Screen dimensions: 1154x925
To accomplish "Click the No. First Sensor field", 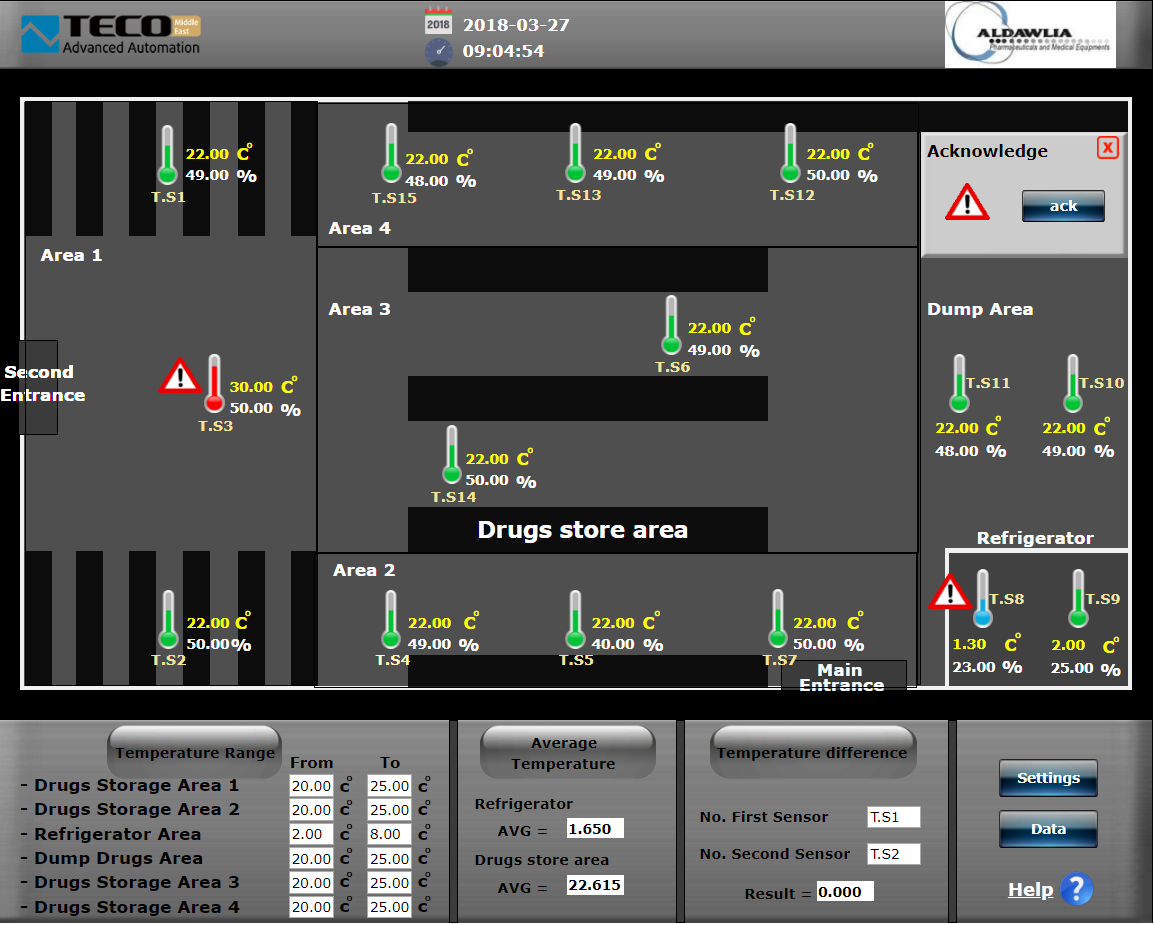I will click(x=892, y=817).
